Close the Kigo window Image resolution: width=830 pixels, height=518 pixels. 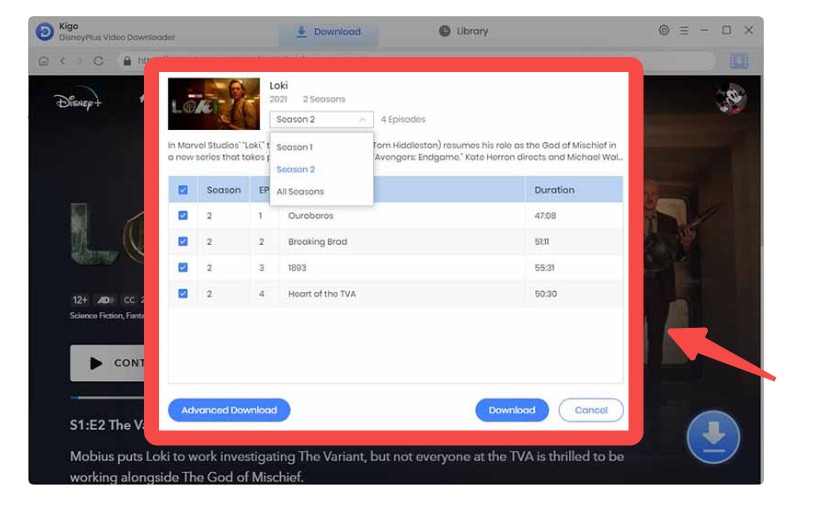748,30
